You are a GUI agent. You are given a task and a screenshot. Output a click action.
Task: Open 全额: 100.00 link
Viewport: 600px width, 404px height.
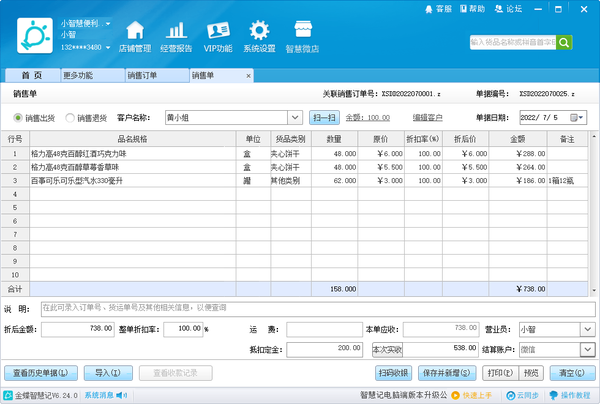[368, 118]
